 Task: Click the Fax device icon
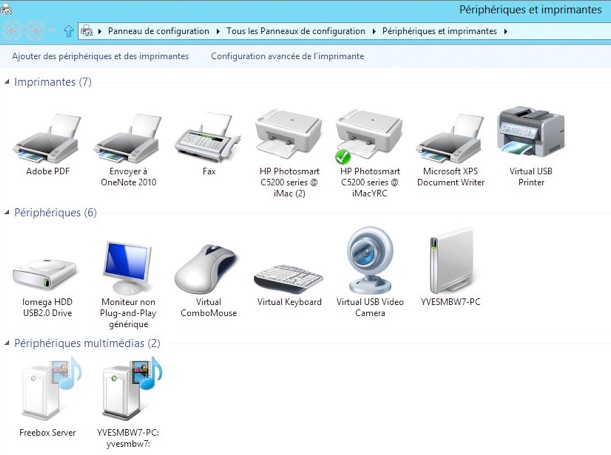click(x=208, y=138)
